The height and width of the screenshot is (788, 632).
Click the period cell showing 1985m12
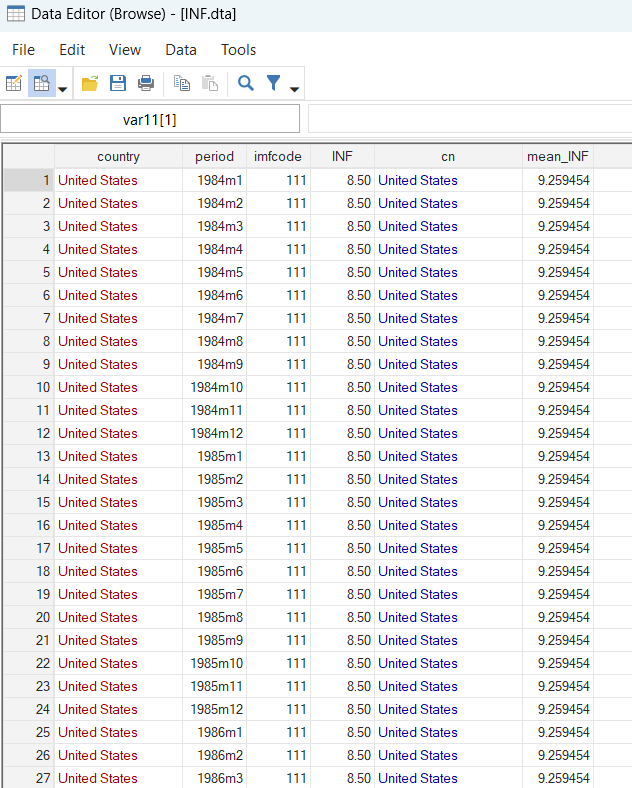214,709
